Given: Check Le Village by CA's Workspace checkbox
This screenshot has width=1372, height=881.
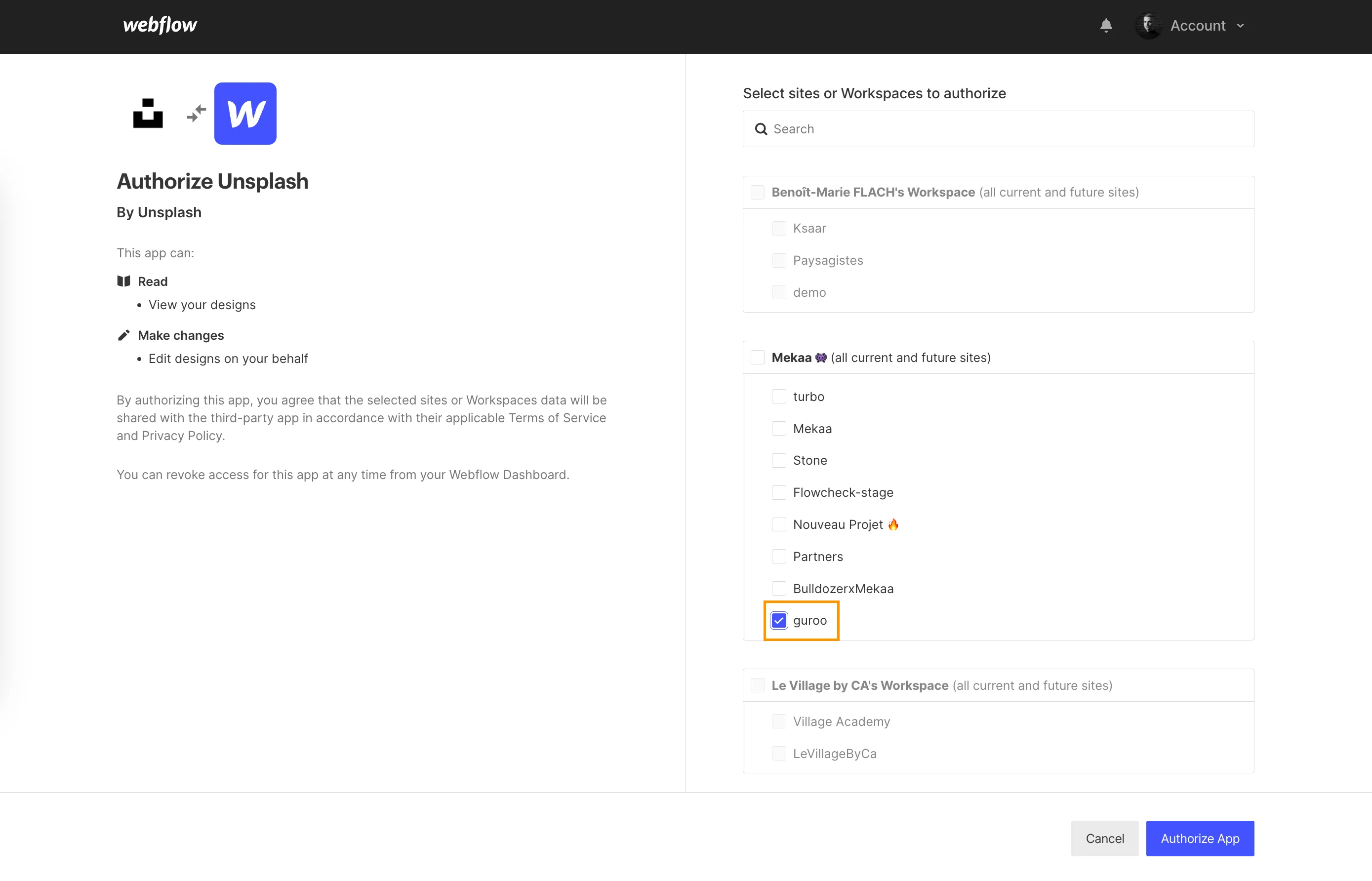Looking at the screenshot, I should (x=758, y=685).
